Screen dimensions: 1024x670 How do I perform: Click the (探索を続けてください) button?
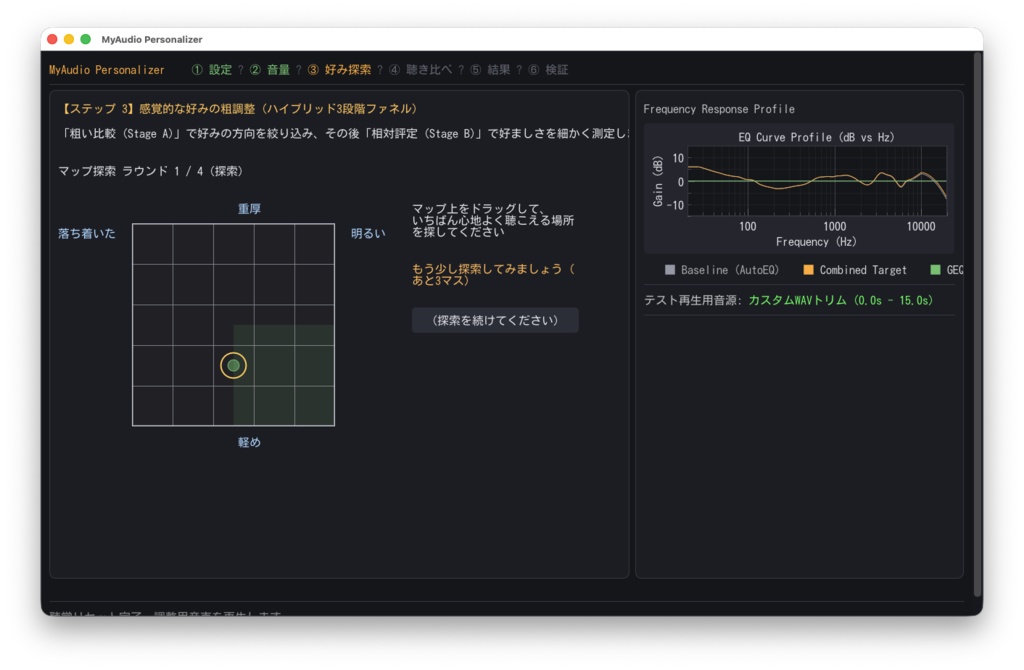coord(495,320)
